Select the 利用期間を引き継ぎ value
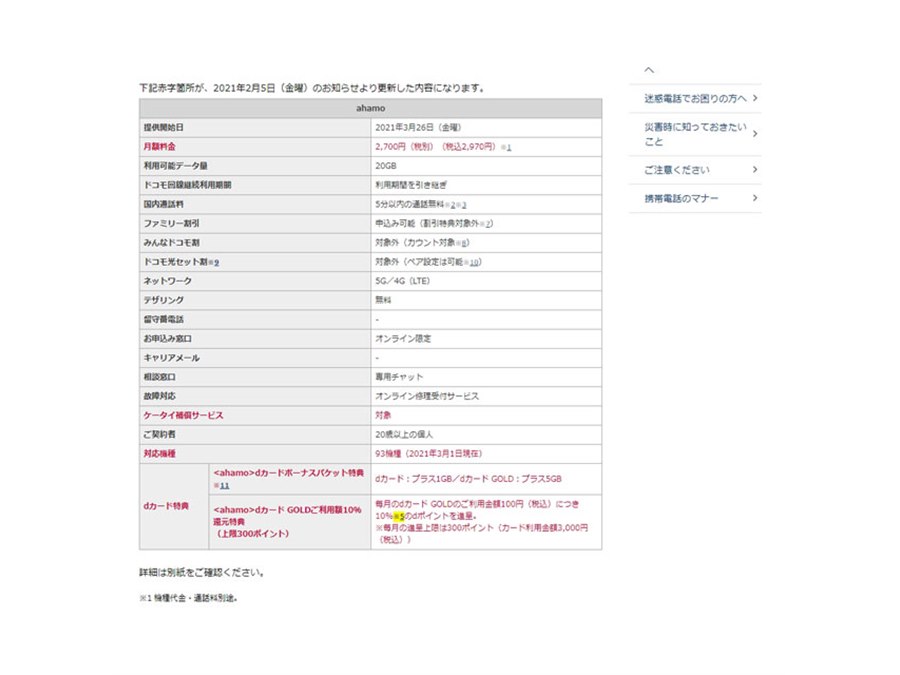The image size is (900, 675). pyautogui.click(x=411, y=185)
